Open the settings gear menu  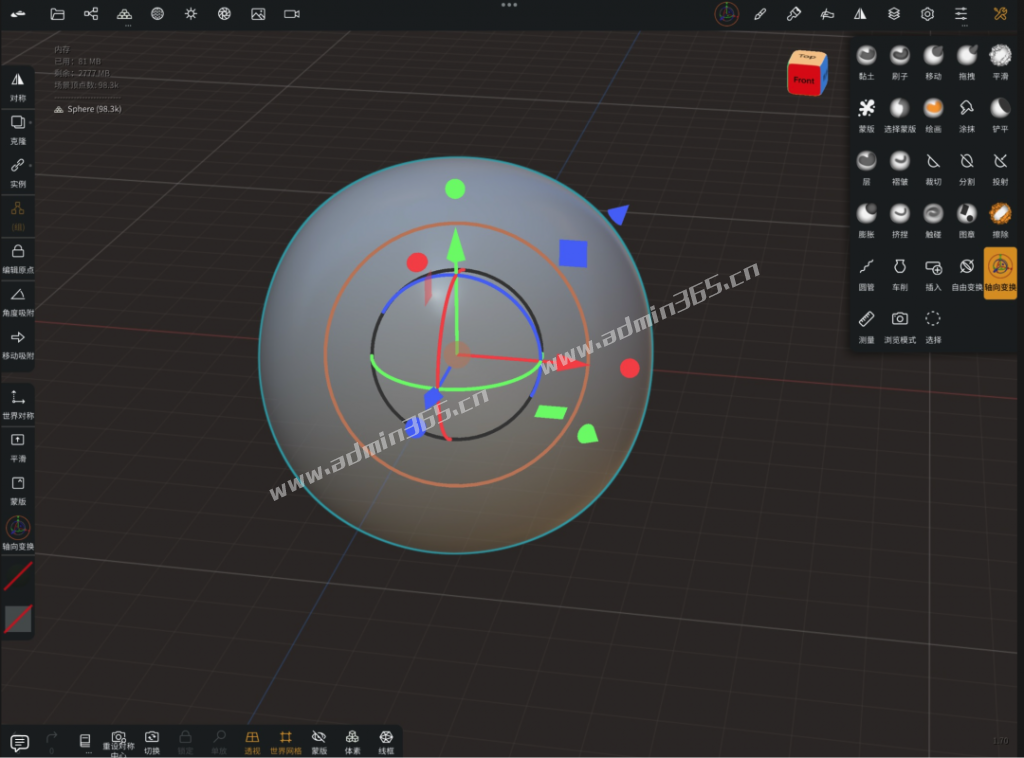(927, 14)
